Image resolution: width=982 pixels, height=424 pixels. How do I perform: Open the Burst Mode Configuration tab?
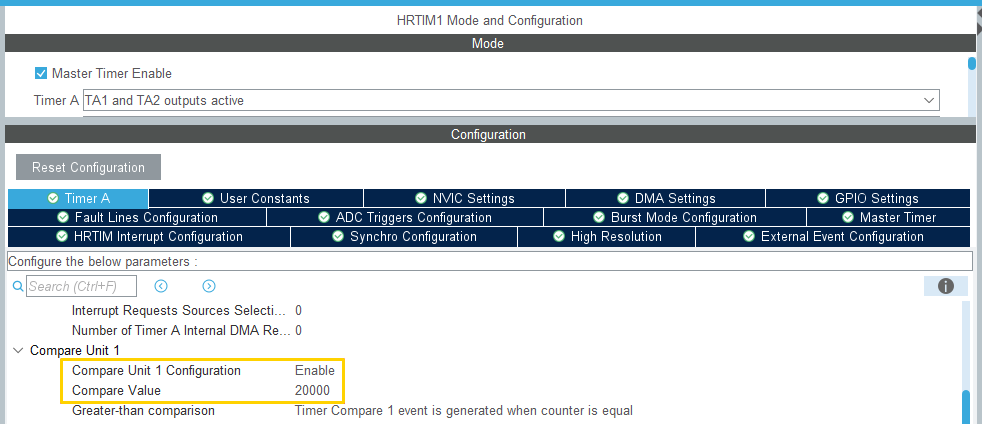pos(675,217)
